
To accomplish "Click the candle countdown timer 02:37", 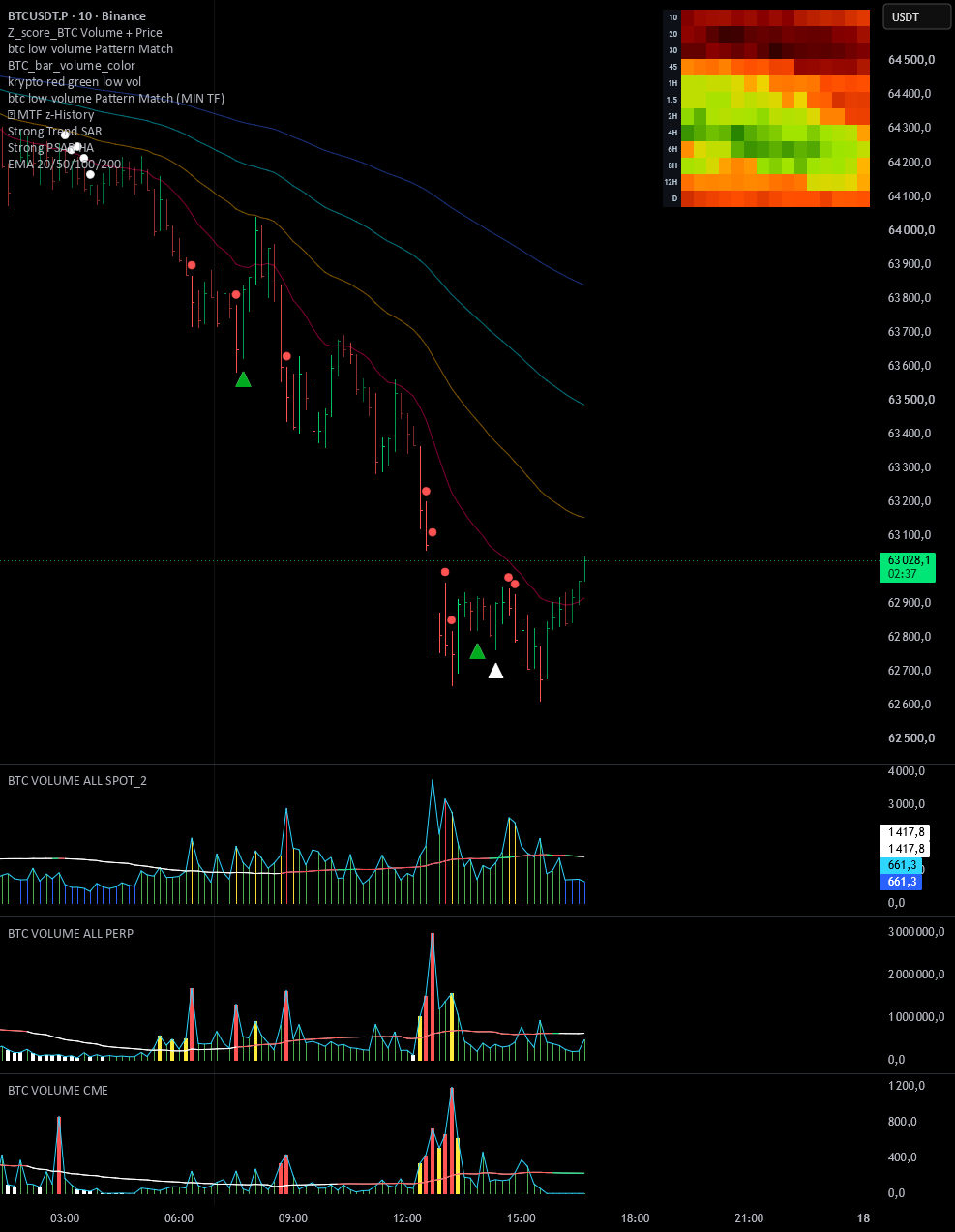I will pos(902,574).
